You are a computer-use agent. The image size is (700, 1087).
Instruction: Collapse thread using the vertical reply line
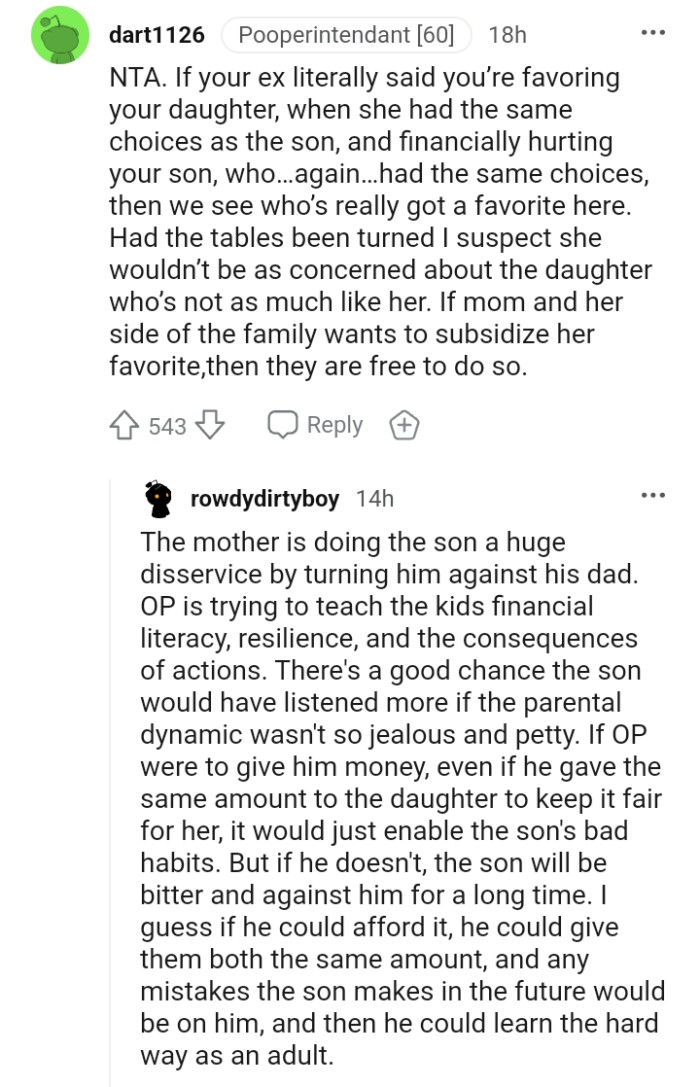pyautogui.click(x=110, y=780)
